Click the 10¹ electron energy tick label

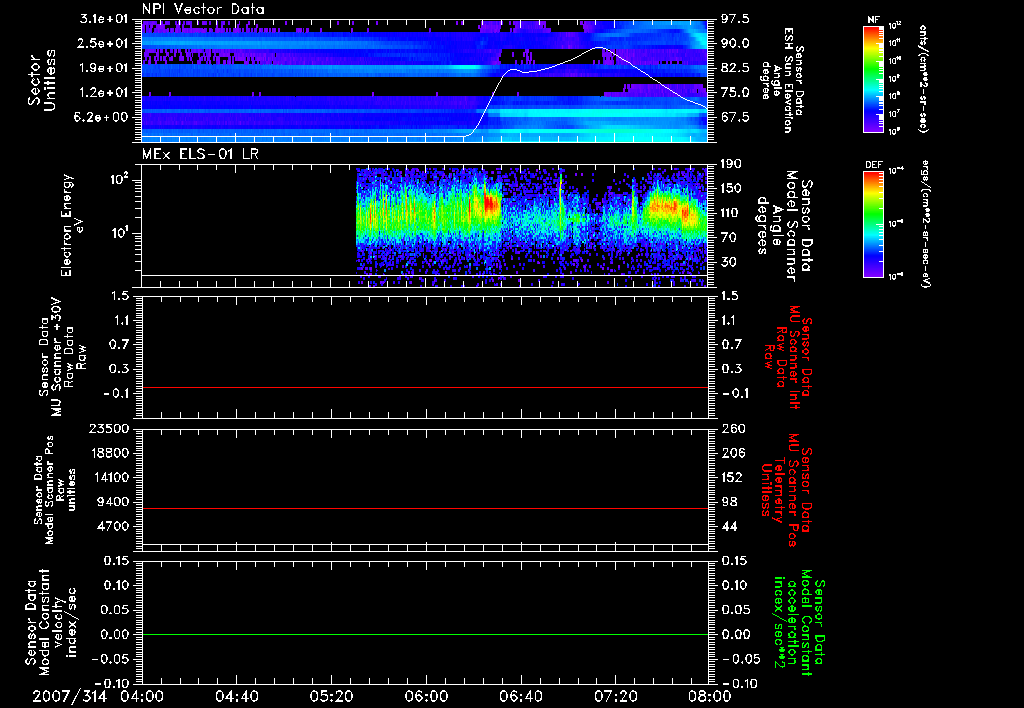[x=118, y=232]
